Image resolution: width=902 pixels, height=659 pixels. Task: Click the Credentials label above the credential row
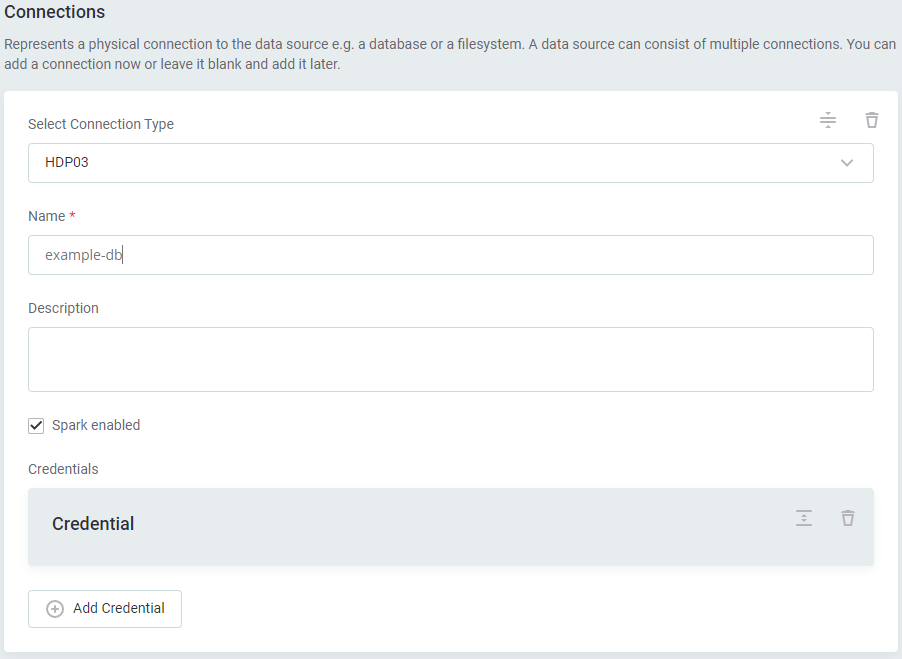point(63,470)
